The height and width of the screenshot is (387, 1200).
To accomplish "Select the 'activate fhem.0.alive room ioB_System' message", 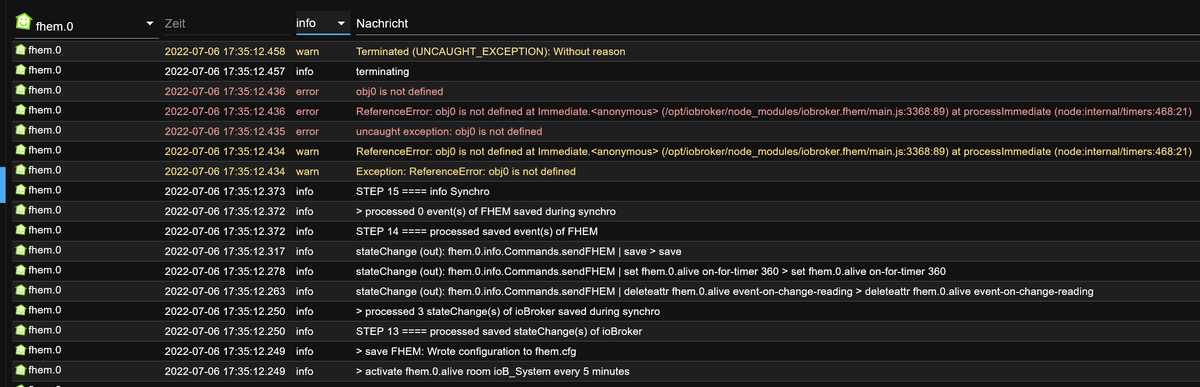I will (493, 371).
